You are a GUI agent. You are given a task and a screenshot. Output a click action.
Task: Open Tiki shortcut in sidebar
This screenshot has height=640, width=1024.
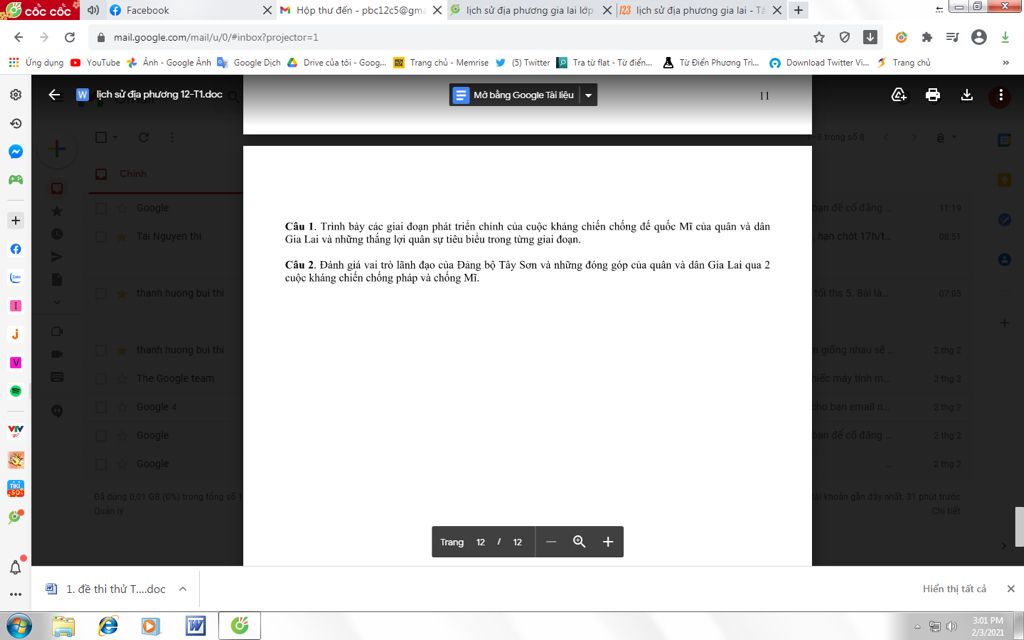coord(16,488)
